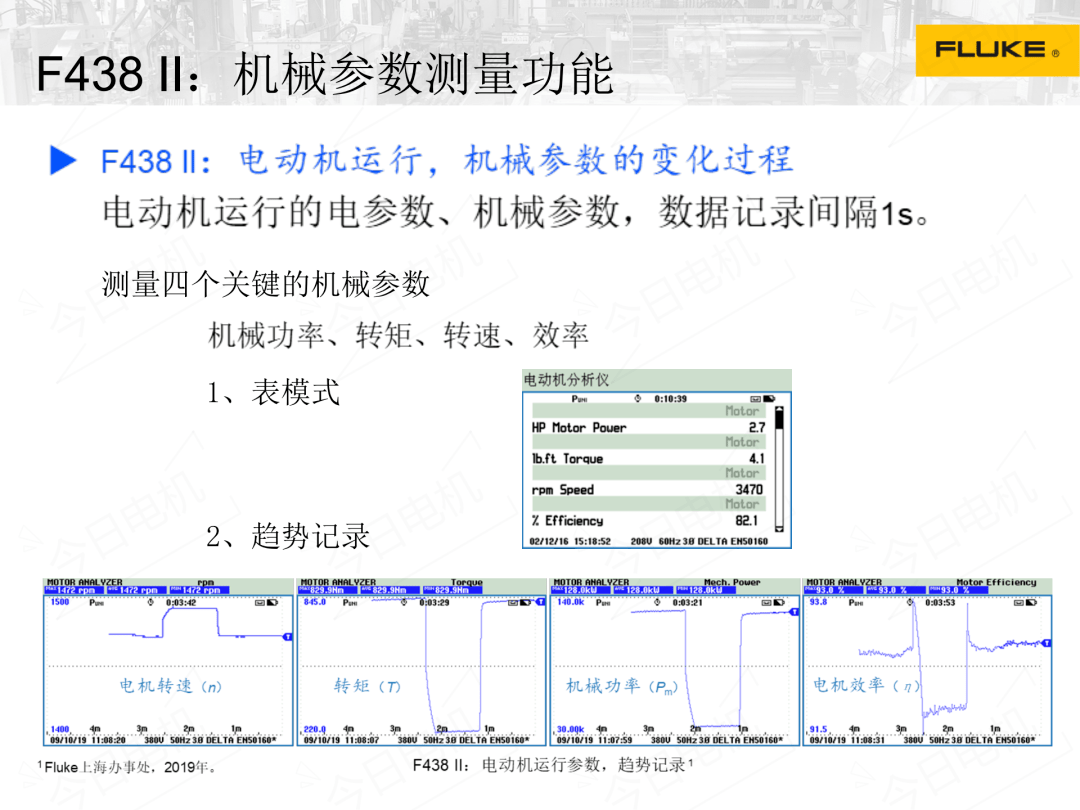Image resolution: width=1080 pixels, height=810 pixels.
Task: Click the cursor marker at the efficiency trend's right edge
Action: (1047, 643)
